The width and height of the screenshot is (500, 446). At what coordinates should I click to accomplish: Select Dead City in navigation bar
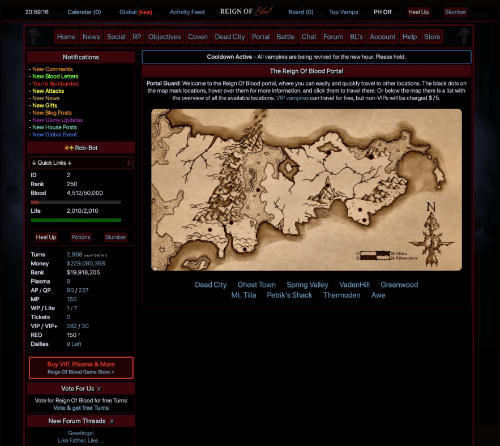pyautogui.click(x=230, y=37)
